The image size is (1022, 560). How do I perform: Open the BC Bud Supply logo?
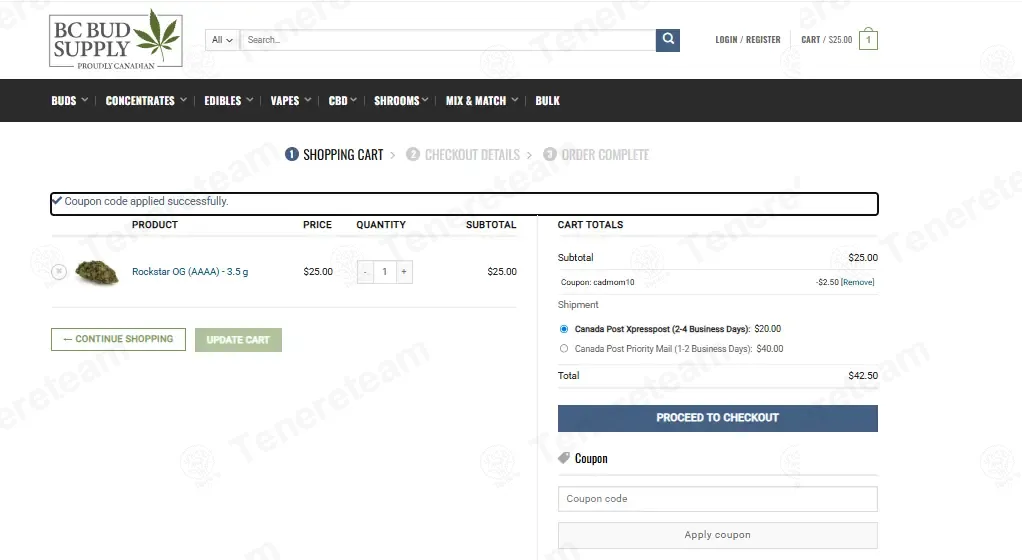[116, 40]
